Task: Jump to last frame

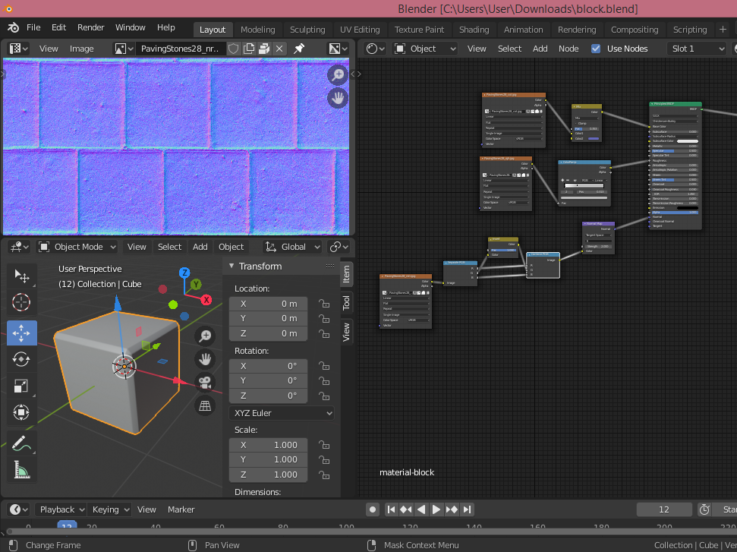Action: click(x=467, y=510)
